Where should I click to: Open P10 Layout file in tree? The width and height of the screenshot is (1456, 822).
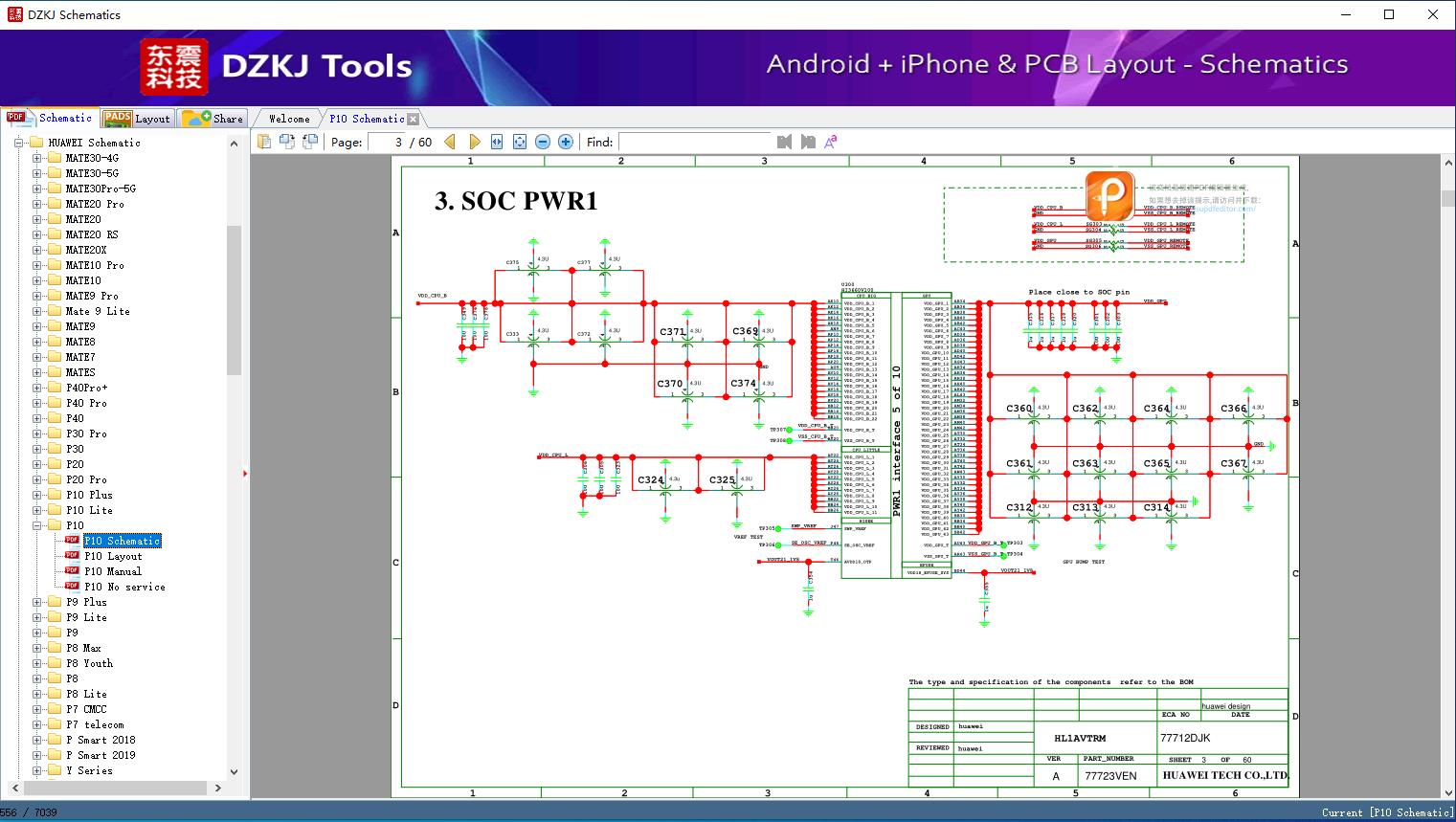(113, 556)
